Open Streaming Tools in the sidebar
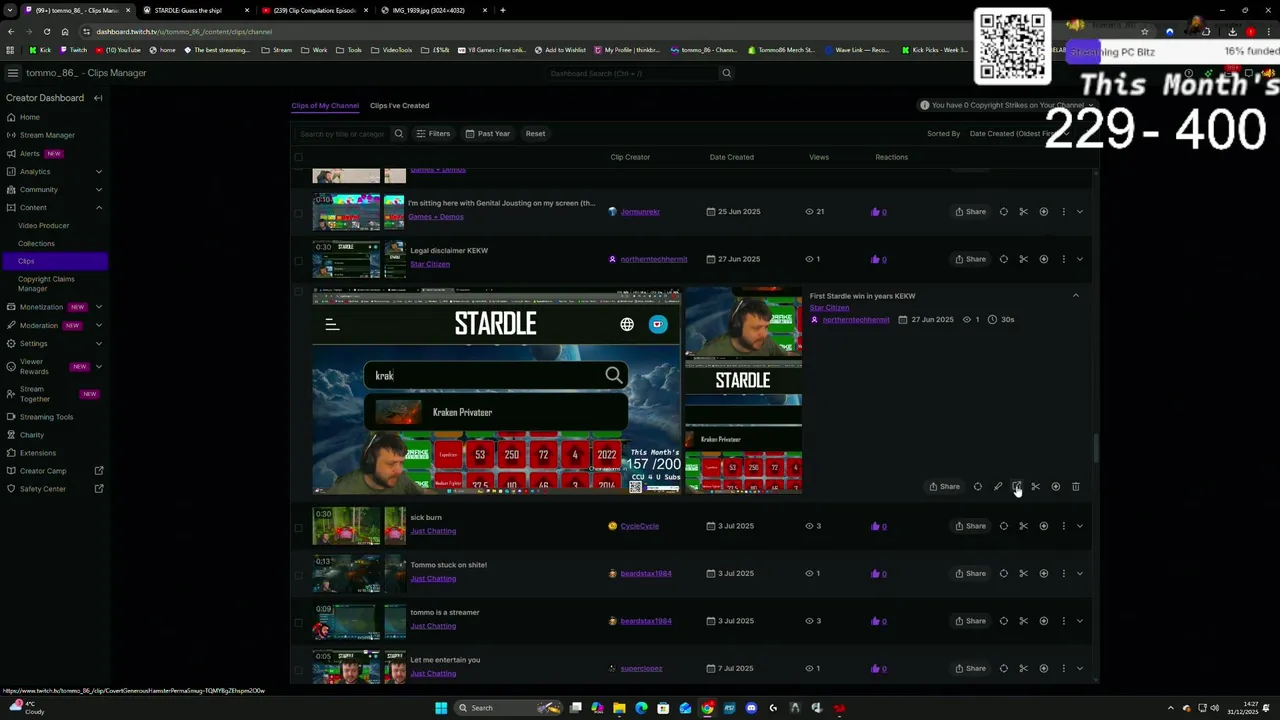The width and height of the screenshot is (1280, 720). click(46, 417)
